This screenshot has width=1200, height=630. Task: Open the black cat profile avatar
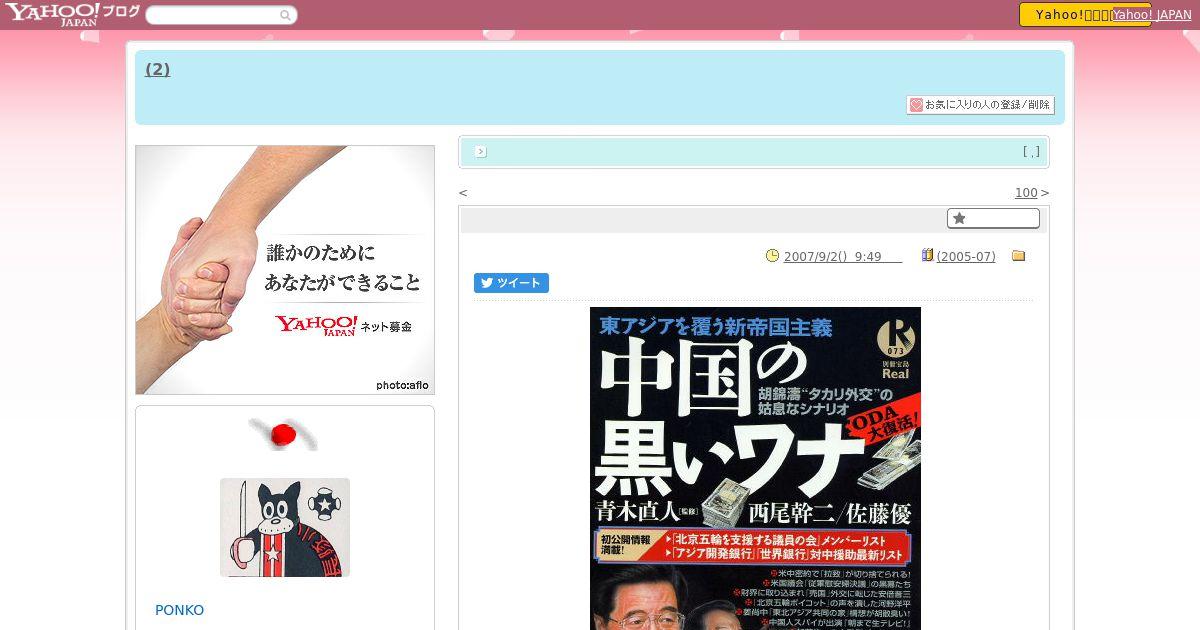click(x=285, y=527)
